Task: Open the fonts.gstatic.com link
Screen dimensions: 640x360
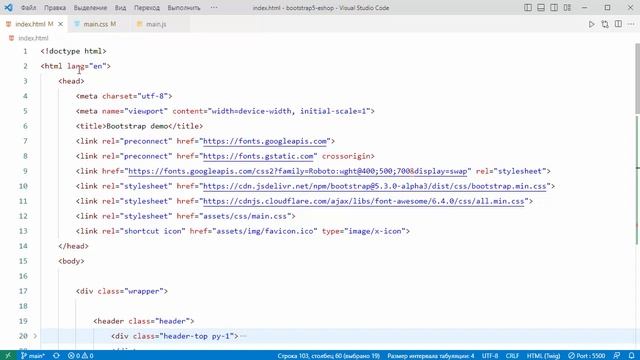Action: 258,156
